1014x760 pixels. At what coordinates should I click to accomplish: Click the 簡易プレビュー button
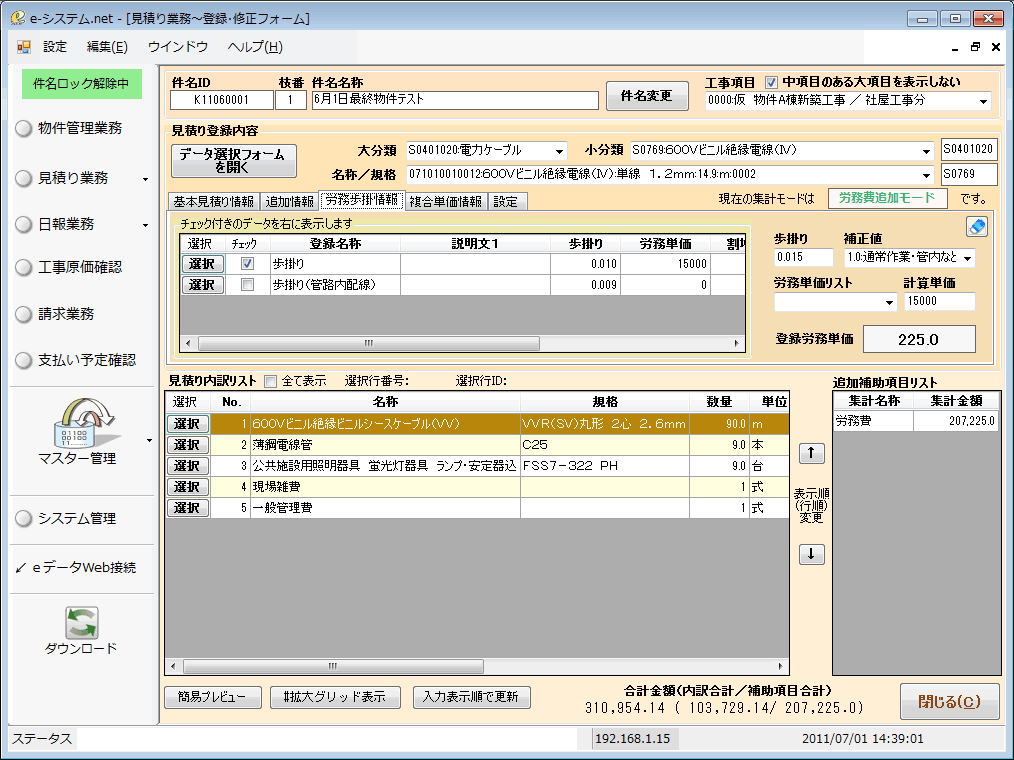pyautogui.click(x=213, y=697)
